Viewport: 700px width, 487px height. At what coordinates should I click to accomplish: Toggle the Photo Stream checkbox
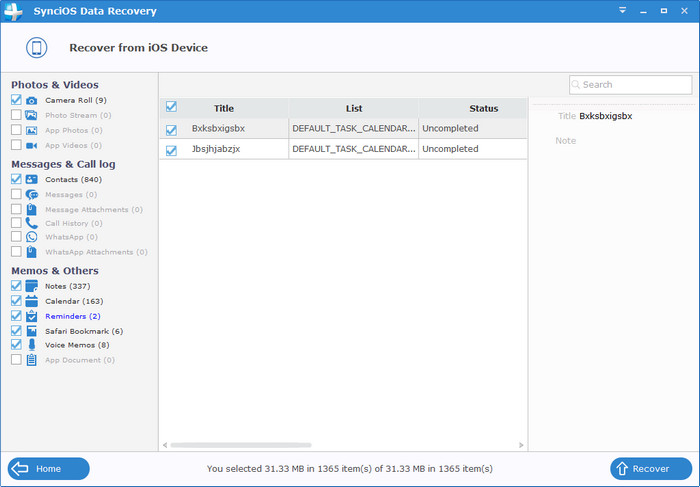pos(16,115)
